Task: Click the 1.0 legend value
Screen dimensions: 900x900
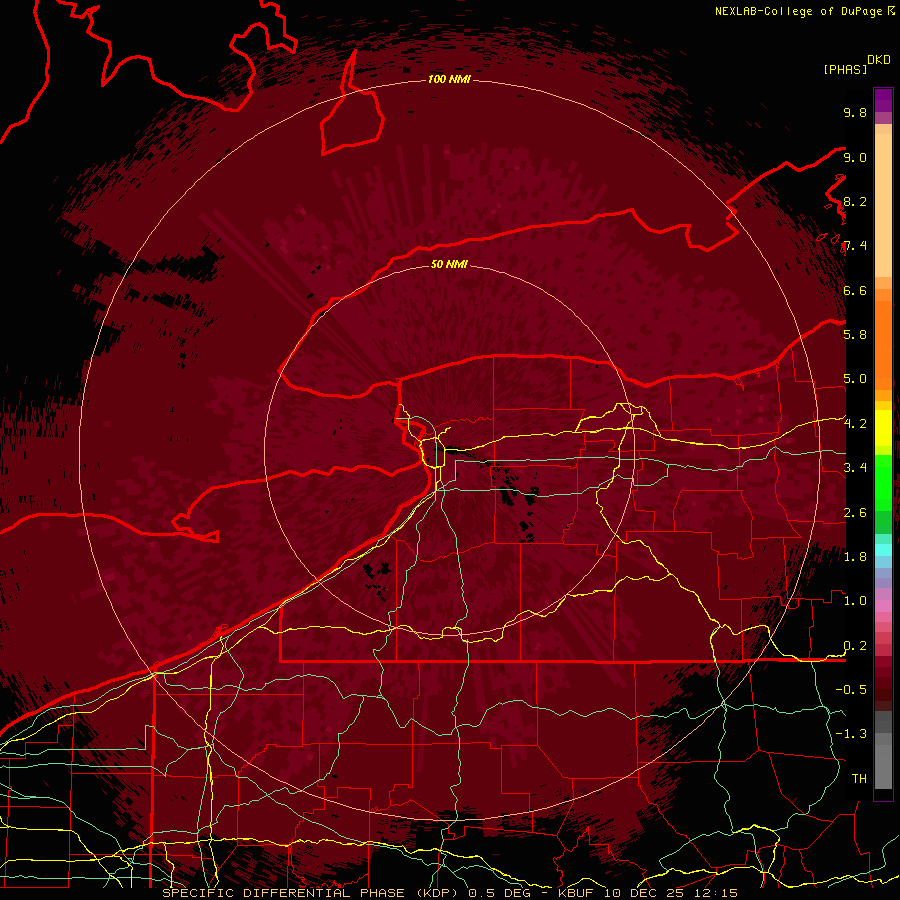Action: tap(855, 600)
